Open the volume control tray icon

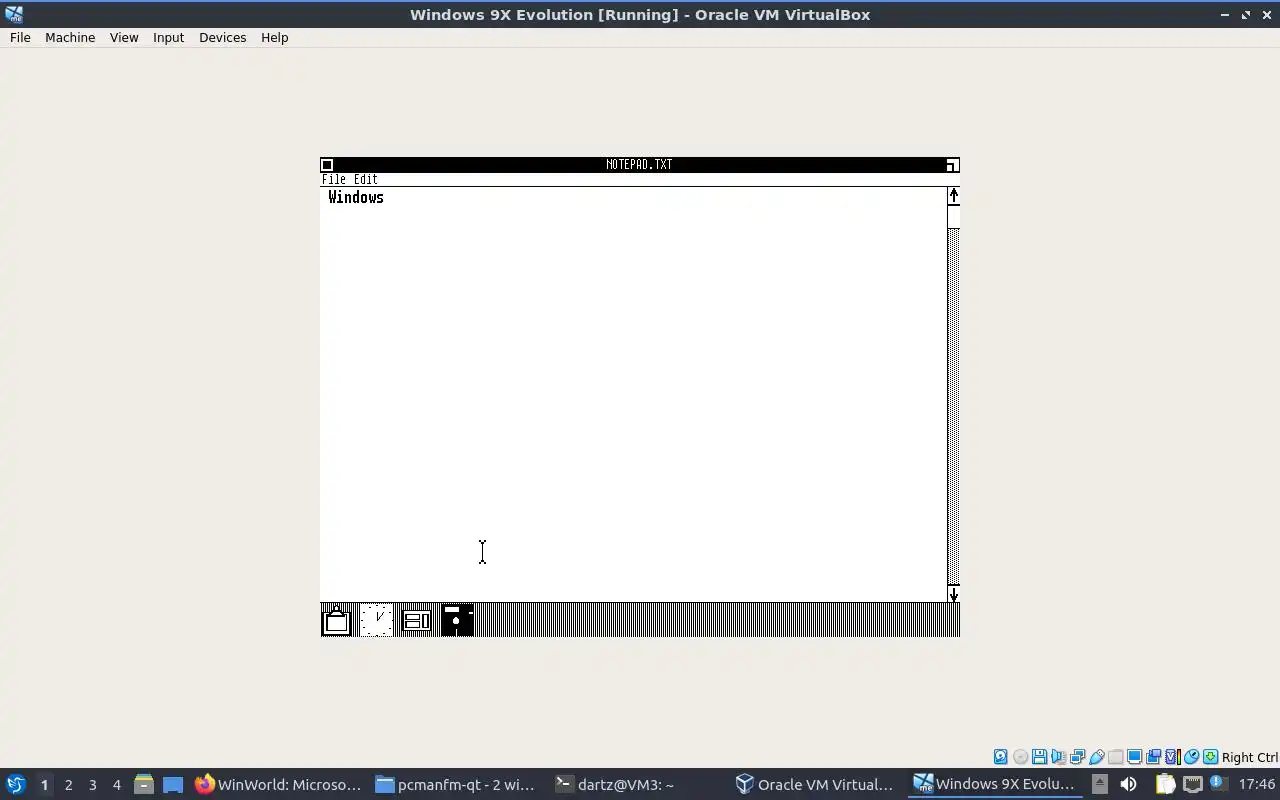click(x=1128, y=784)
